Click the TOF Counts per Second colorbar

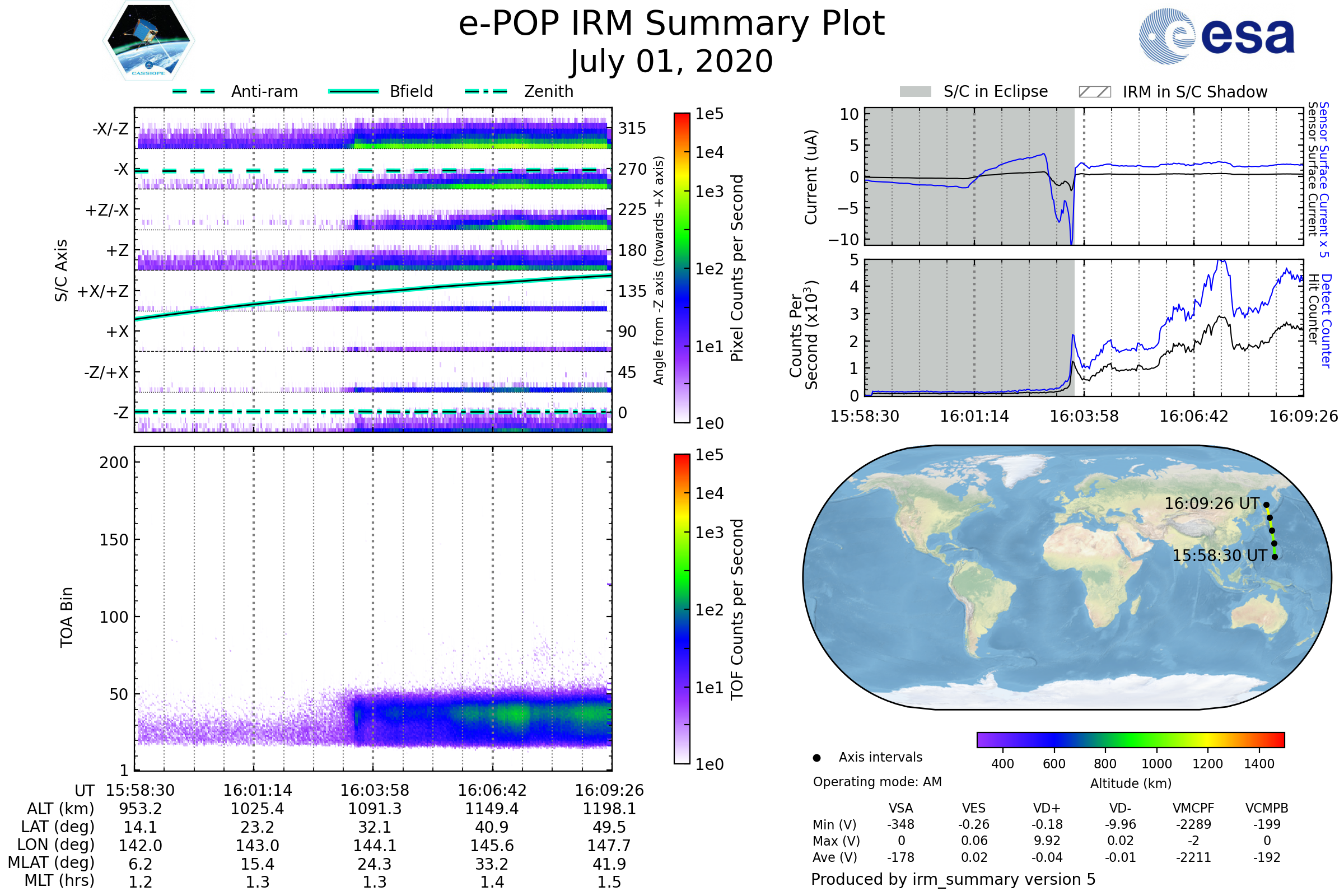tap(682, 609)
